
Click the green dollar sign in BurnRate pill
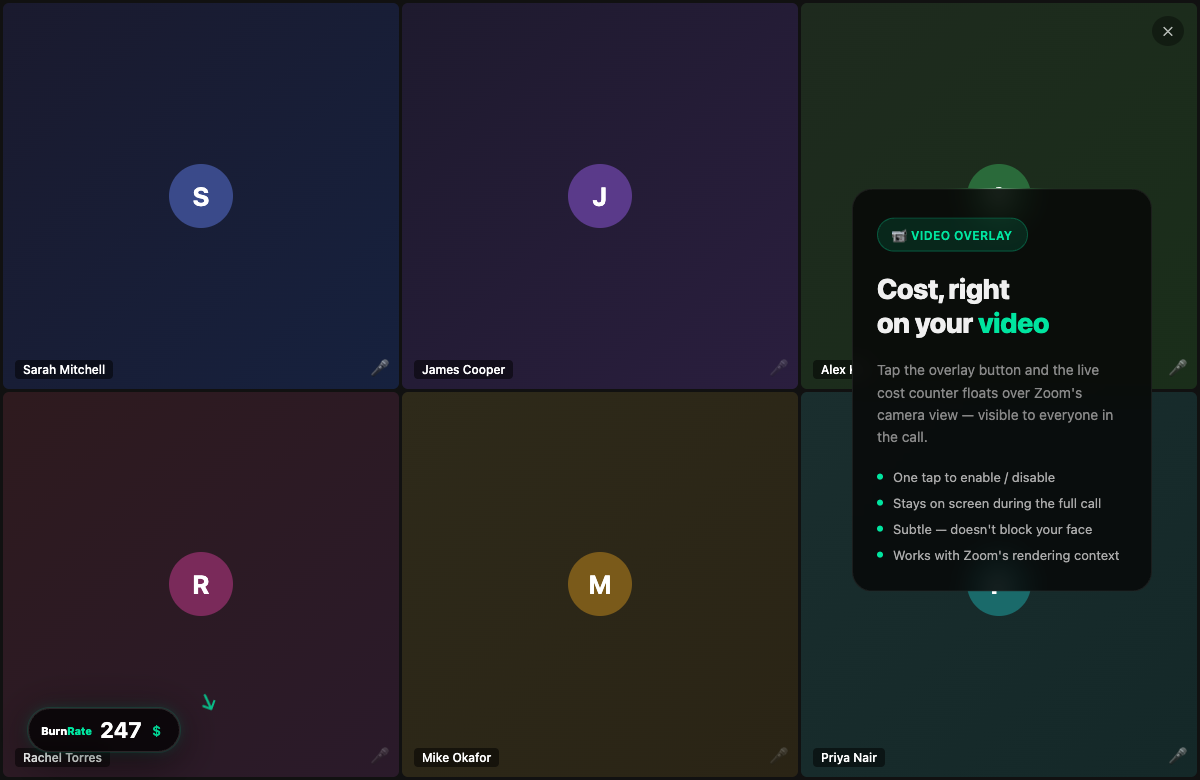(156, 731)
